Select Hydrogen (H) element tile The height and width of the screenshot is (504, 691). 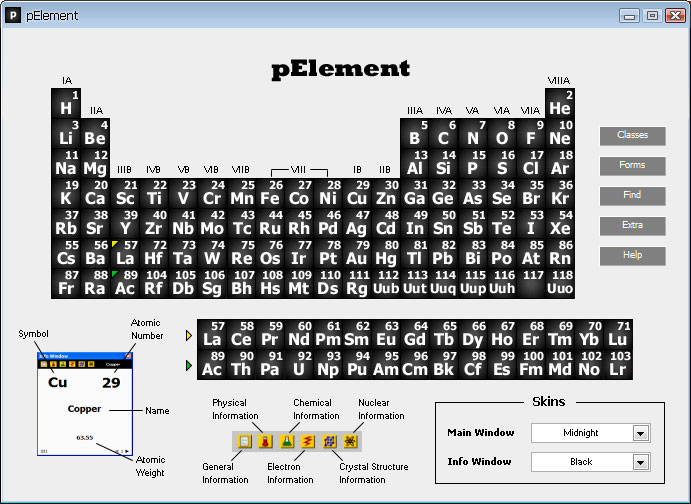click(66, 103)
